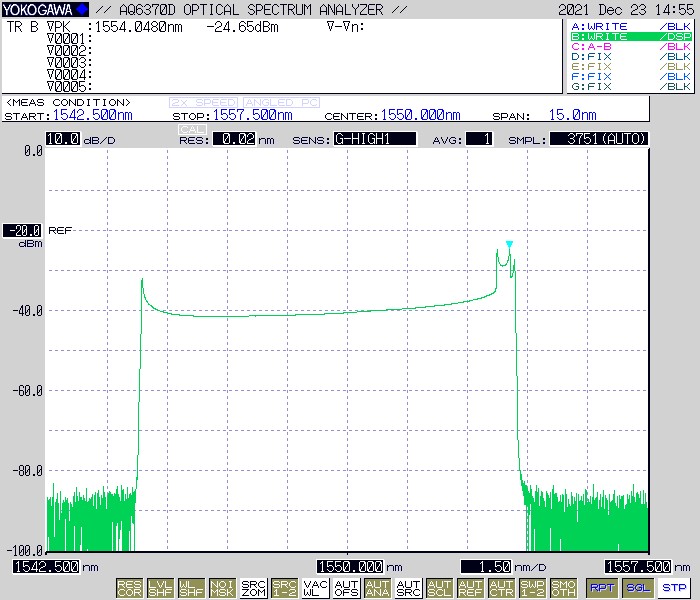Click the AUT OFS auto offset icon
This screenshot has width=700, height=600.
(346, 587)
